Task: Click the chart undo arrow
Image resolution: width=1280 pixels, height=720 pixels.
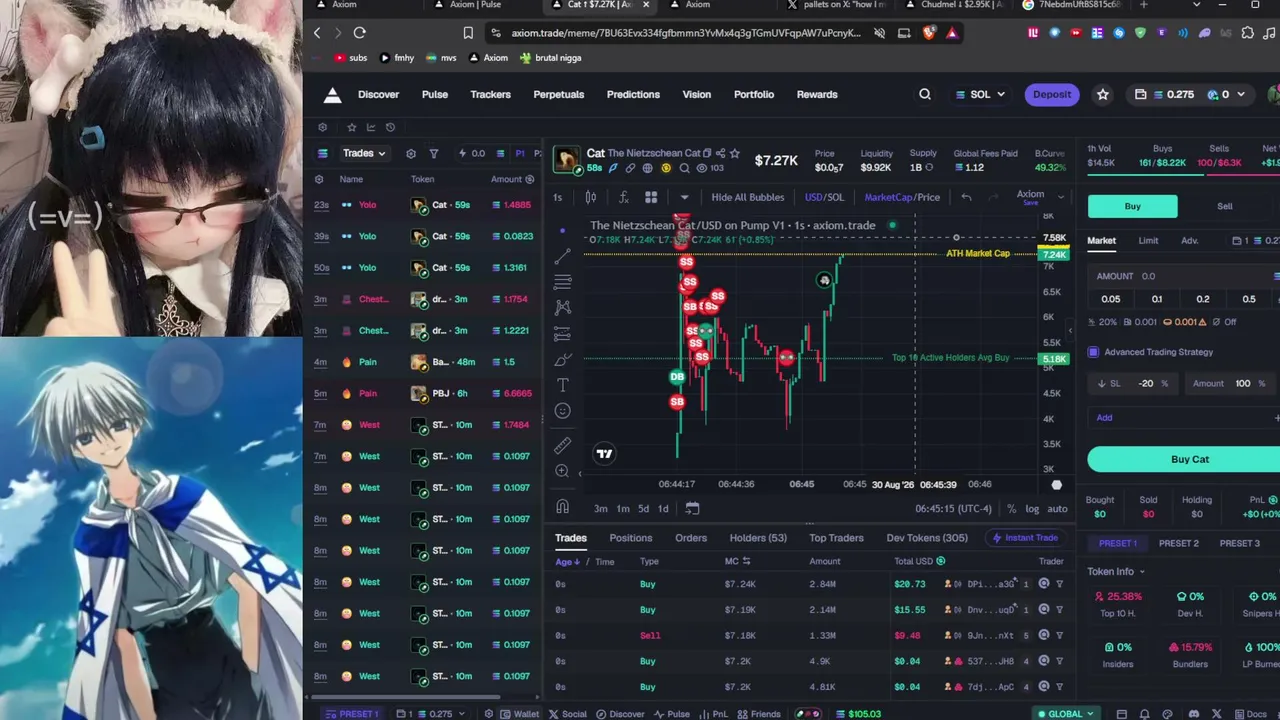Action: pos(966,197)
